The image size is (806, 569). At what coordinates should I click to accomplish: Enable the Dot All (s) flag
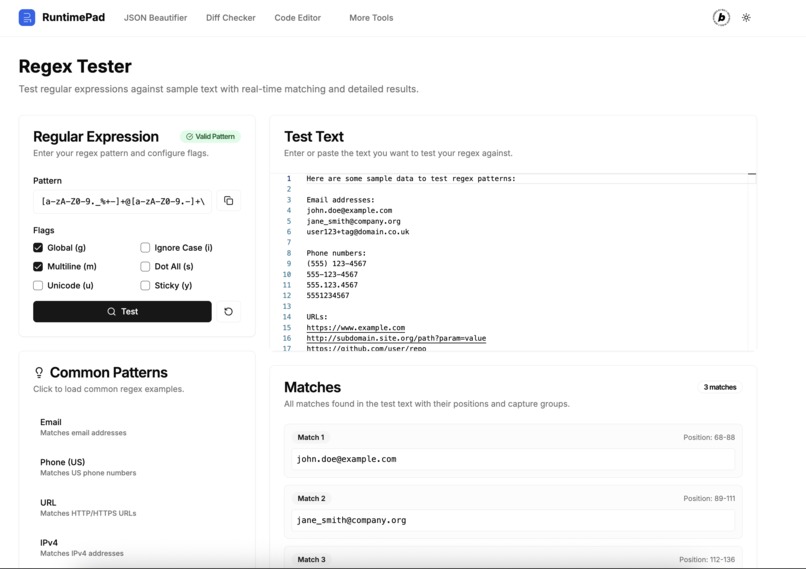145,266
